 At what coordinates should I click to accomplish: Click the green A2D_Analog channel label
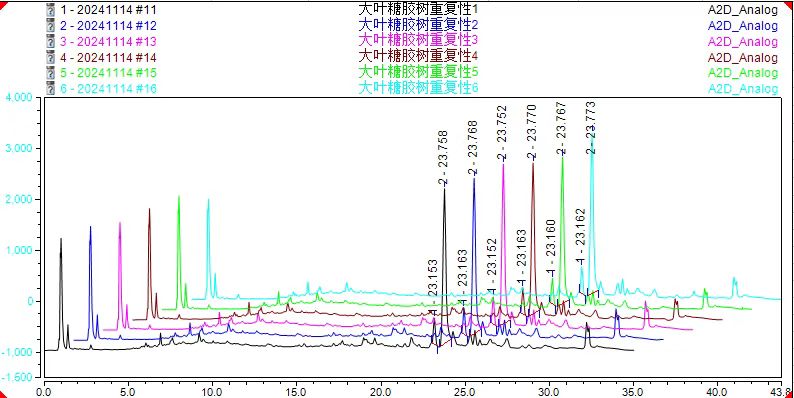tap(743, 73)
